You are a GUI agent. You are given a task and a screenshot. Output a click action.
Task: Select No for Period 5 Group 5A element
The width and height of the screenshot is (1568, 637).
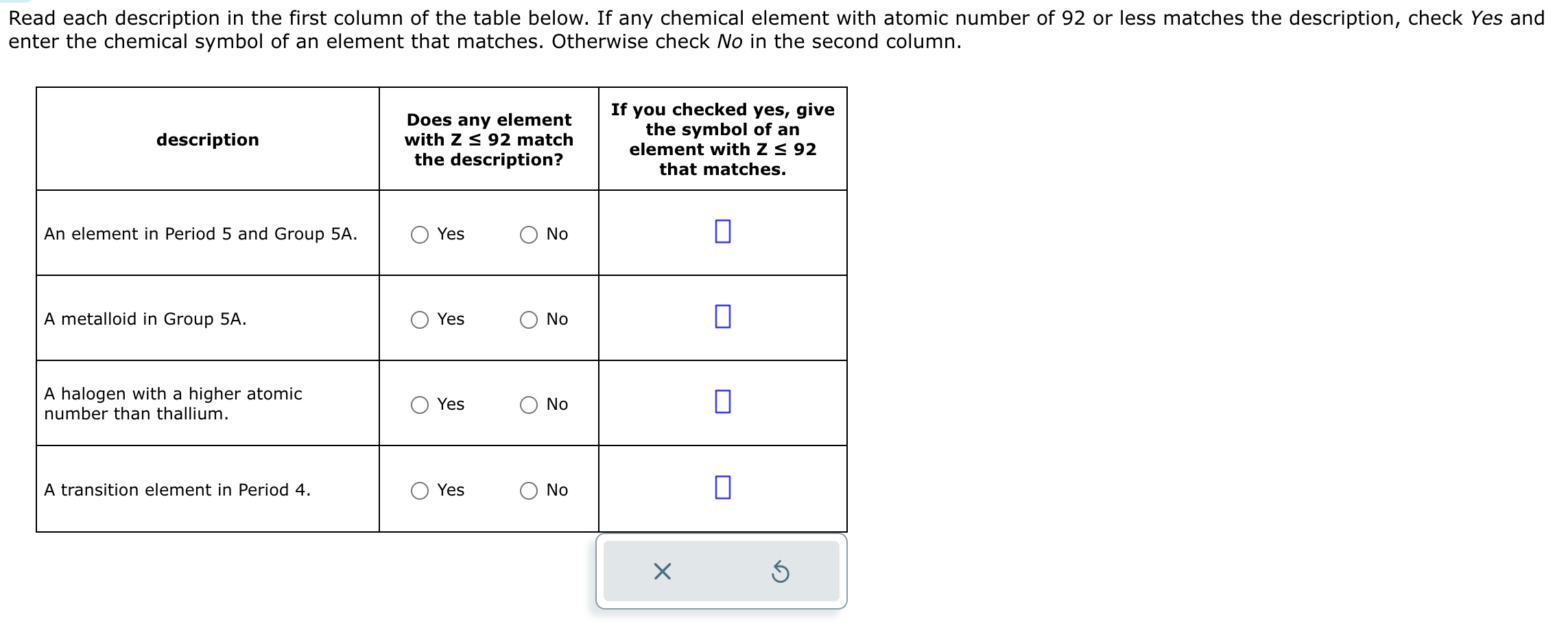[528, 235]
